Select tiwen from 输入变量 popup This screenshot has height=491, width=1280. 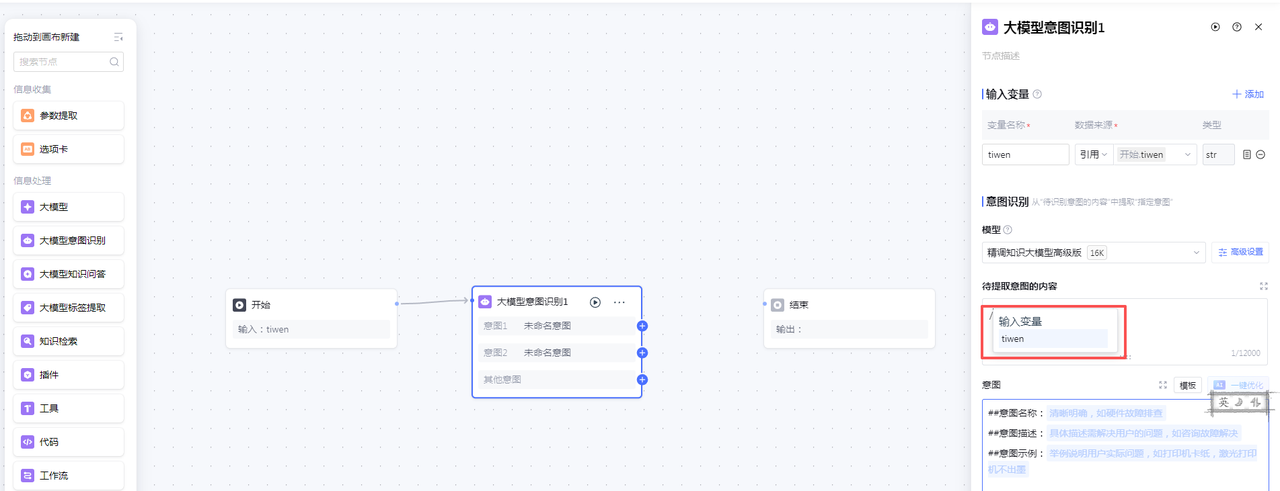1050,339
